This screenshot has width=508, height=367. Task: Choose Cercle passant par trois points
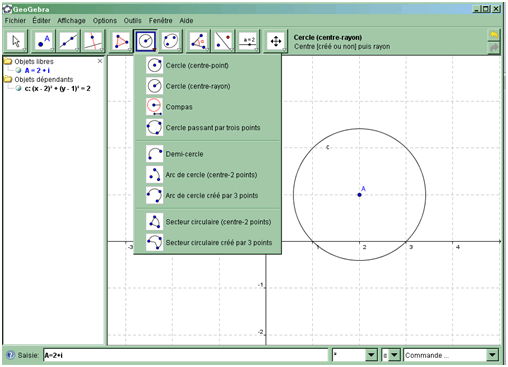208,127
